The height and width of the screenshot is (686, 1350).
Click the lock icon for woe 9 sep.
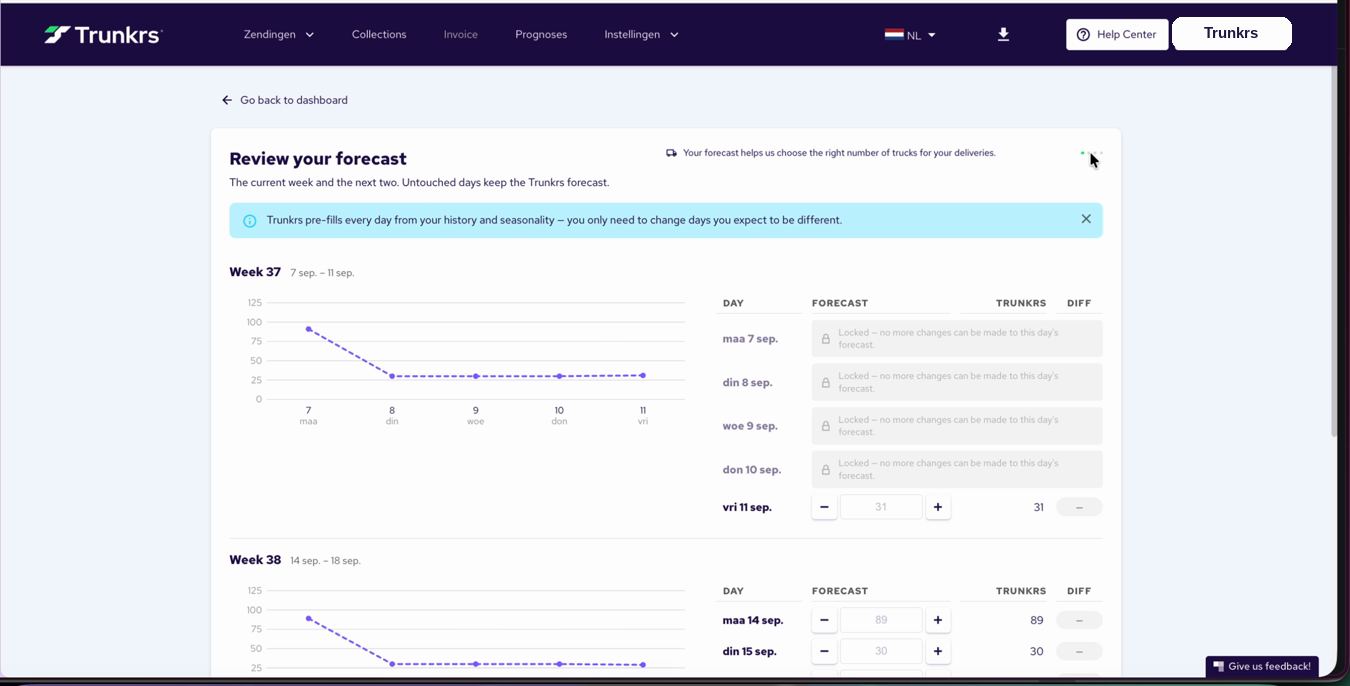(x=826, y=426)
